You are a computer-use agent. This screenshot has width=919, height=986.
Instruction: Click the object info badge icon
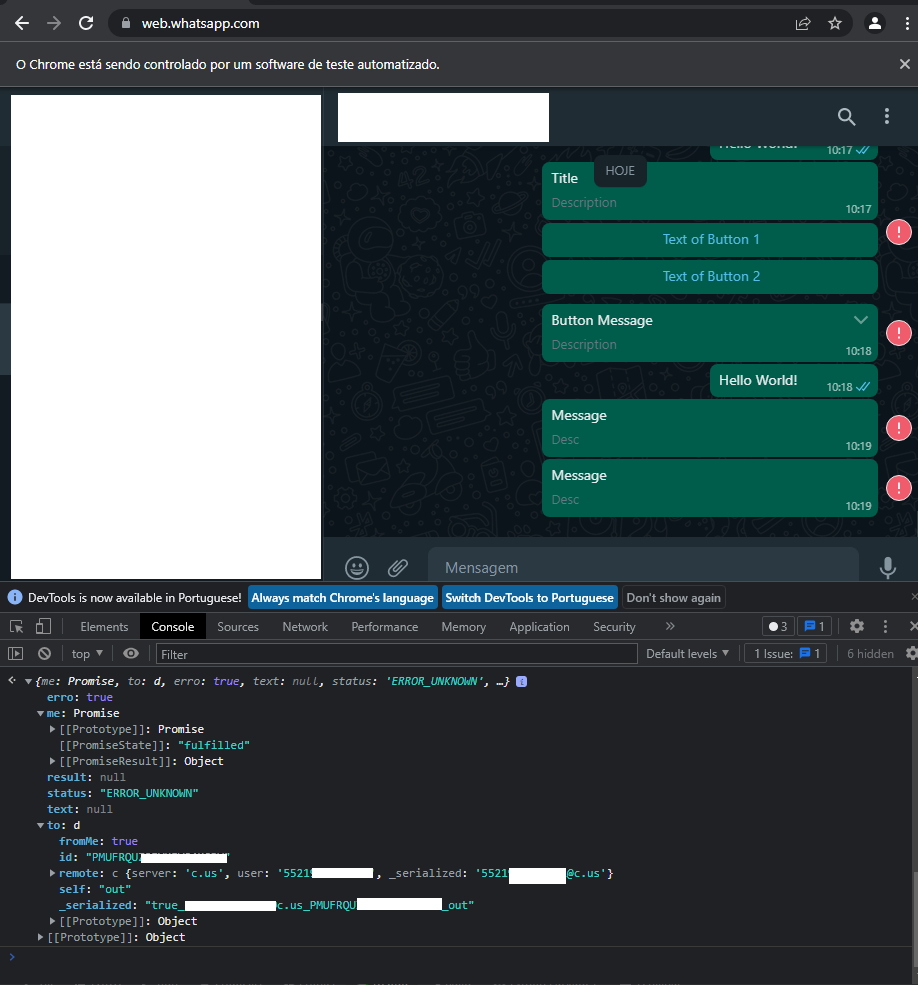pos(521,682)
